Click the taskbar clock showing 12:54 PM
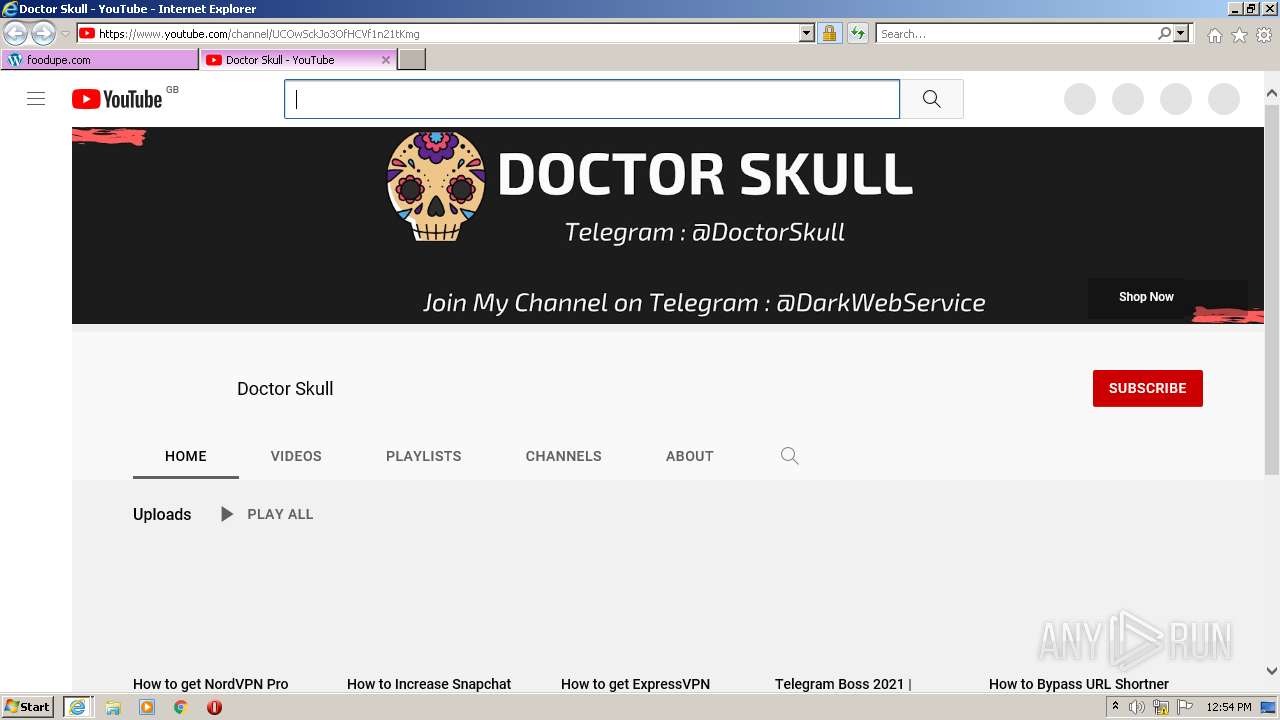 coord(1228,707)
